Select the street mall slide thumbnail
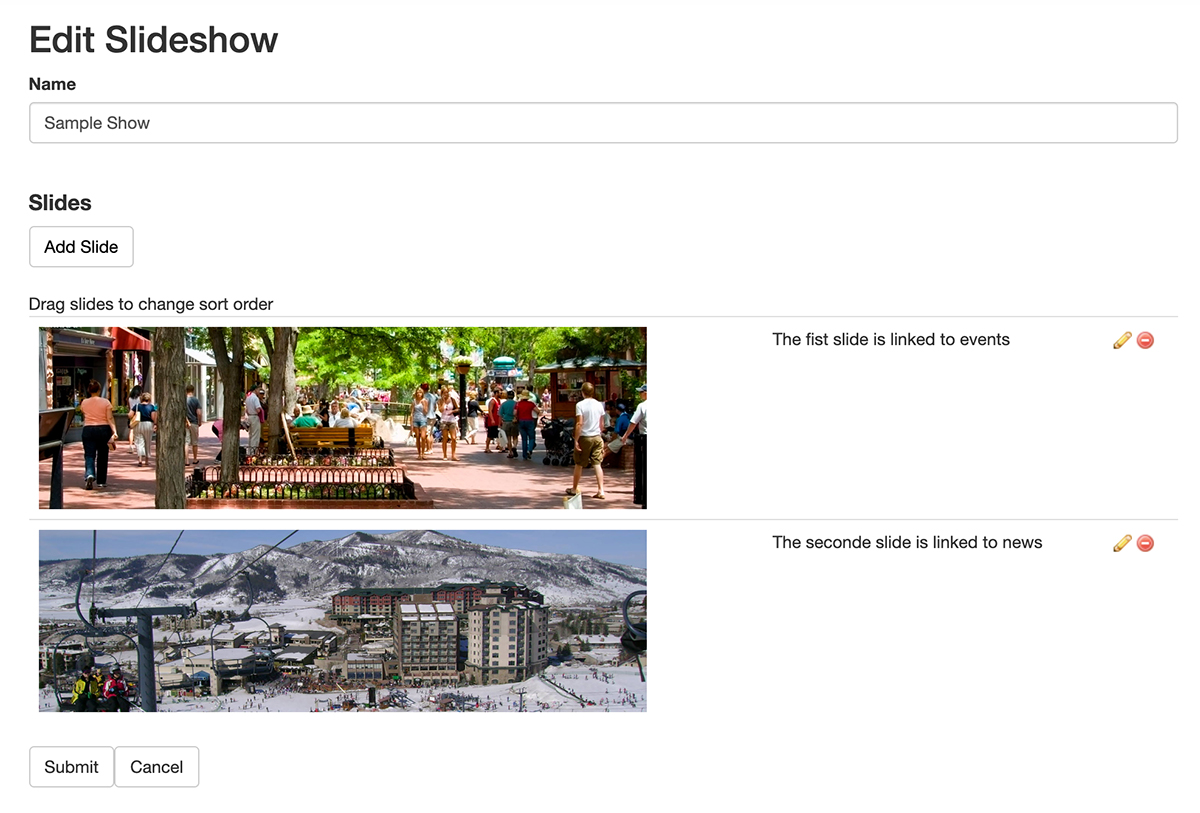 pyautogui.click(x=343, y=418)
